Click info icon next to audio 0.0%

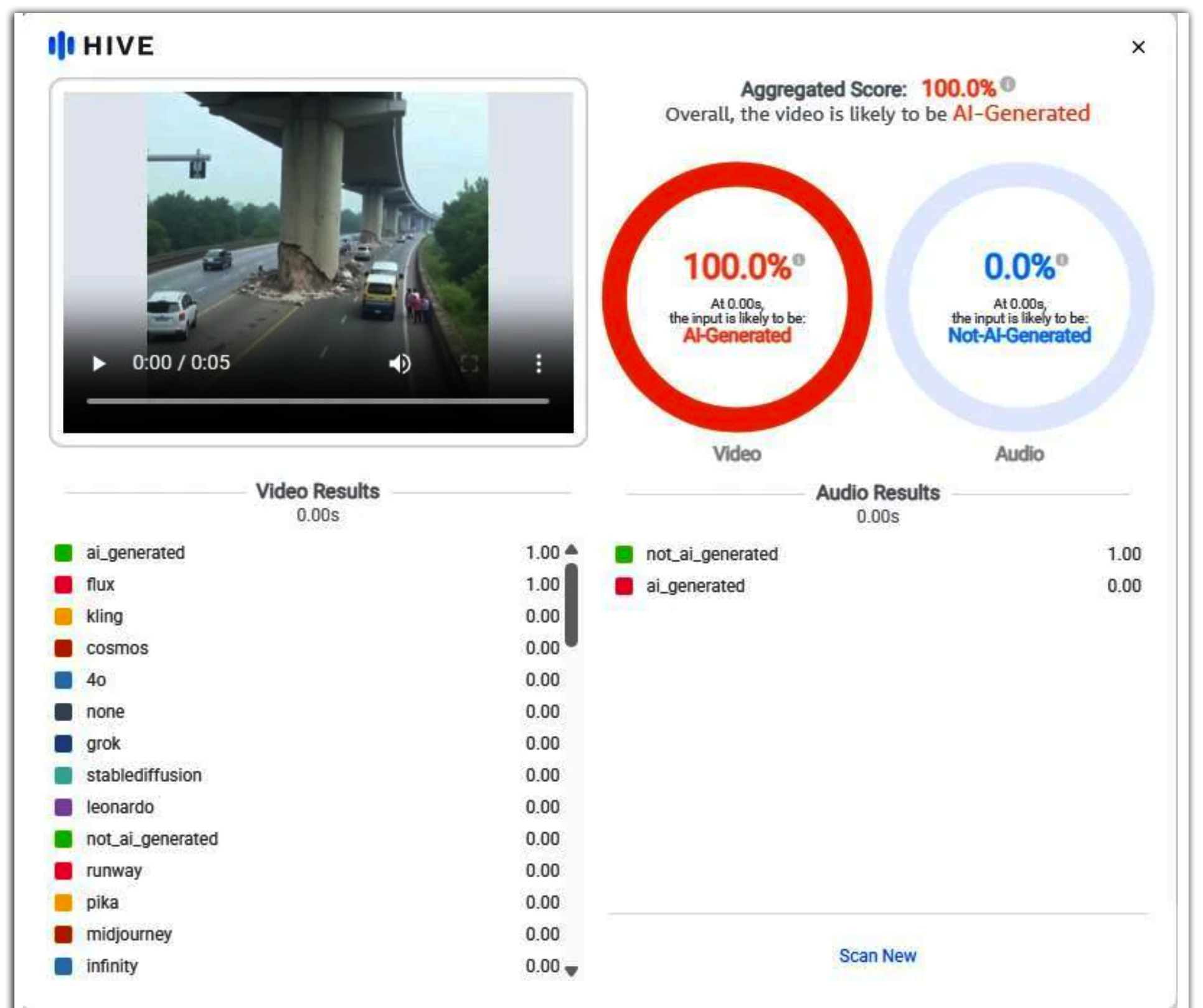1062,260
